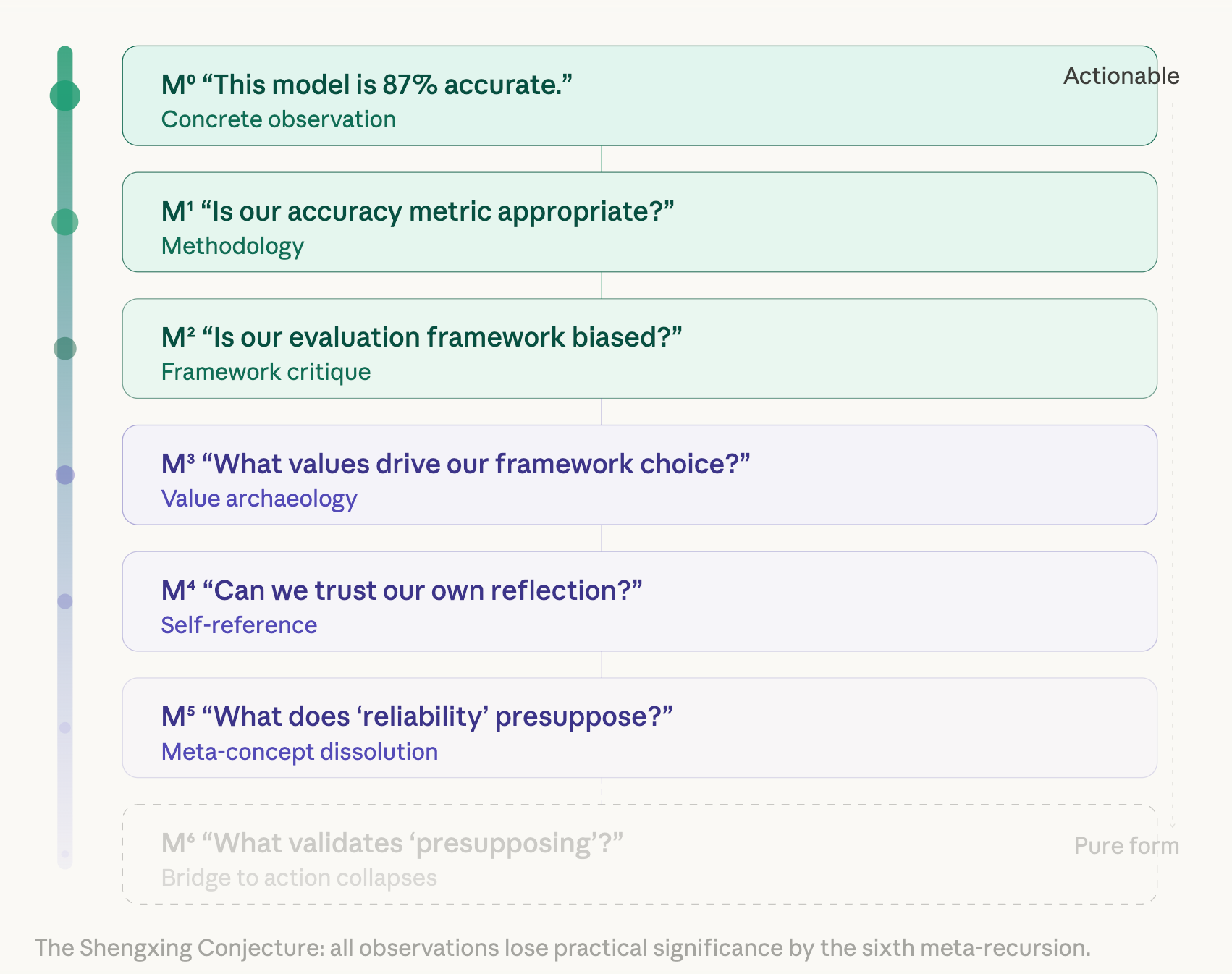Click the M¹ timeline dot on the vertical bar

[x=65, y=222]
